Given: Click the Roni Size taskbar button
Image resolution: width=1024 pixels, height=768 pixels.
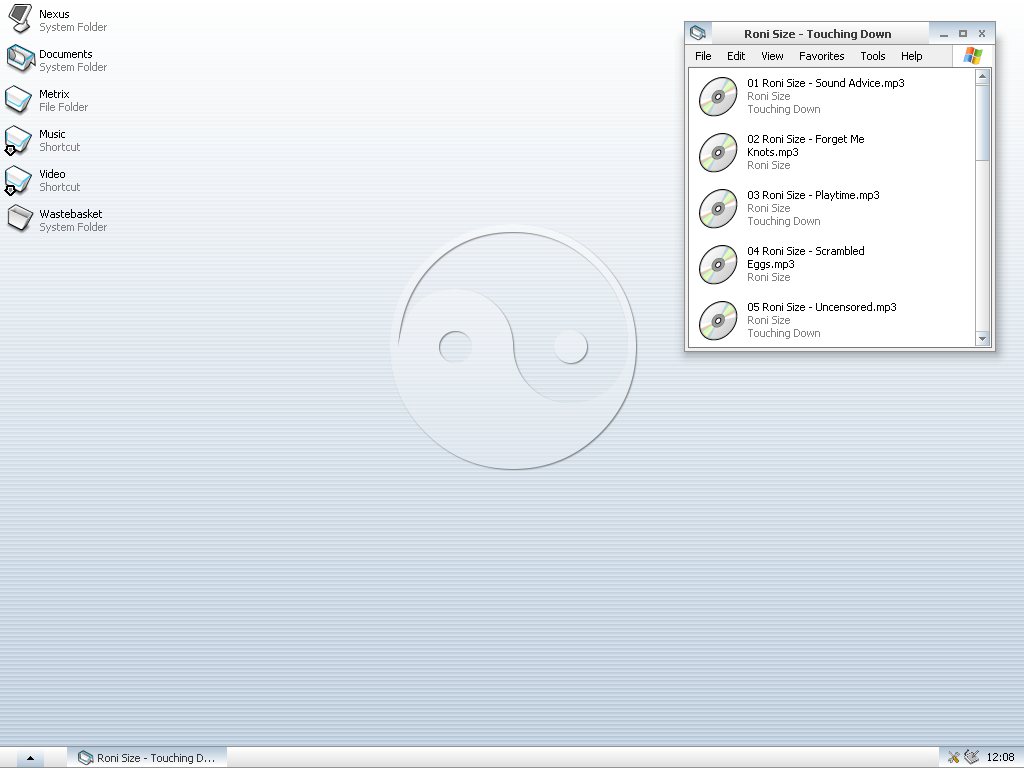Looking at the screenshot, I should 147,758.
